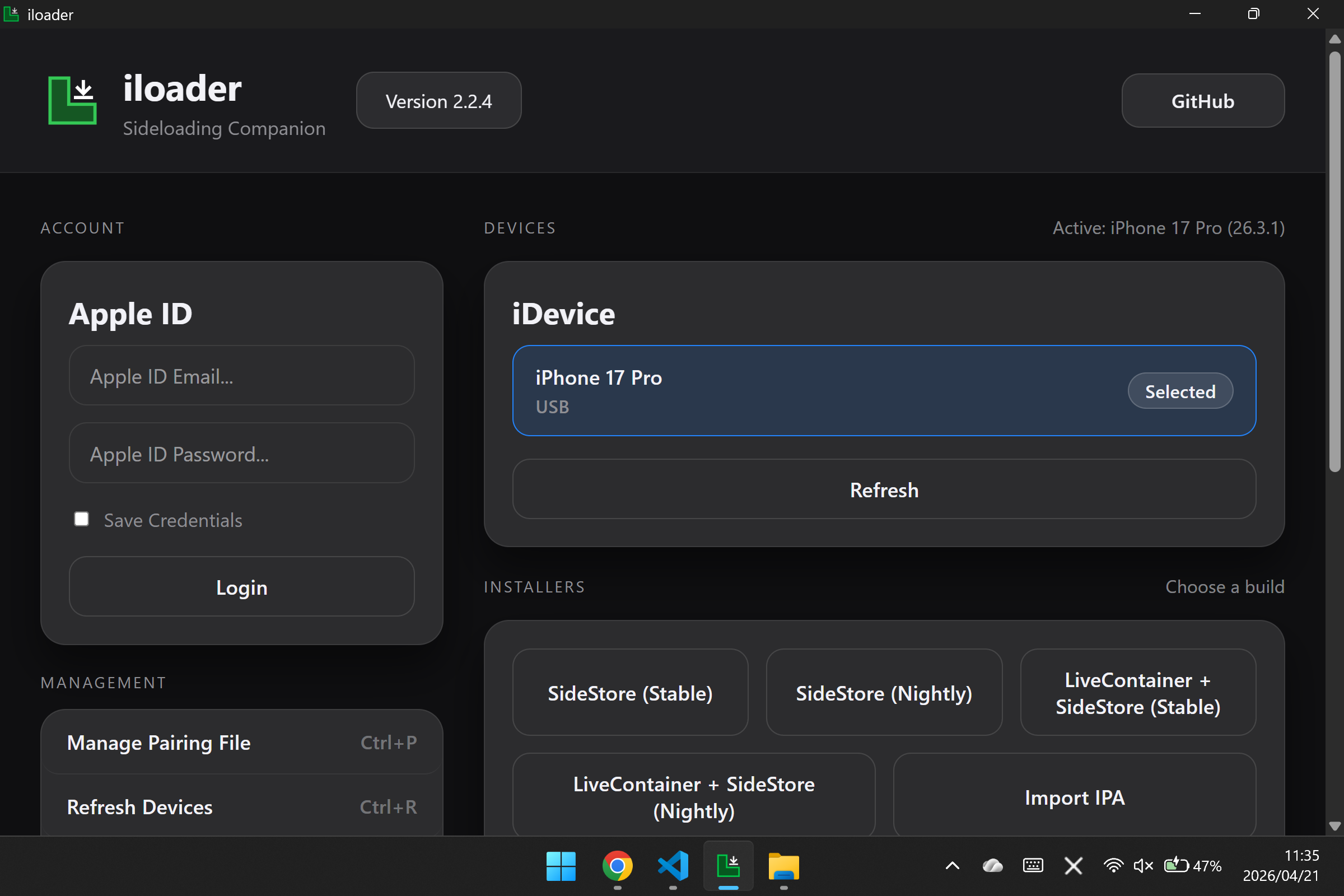Show hidden system tray icons
Image resolution: width=1344 pixels, height=896 pixels.
pos(953,866)
